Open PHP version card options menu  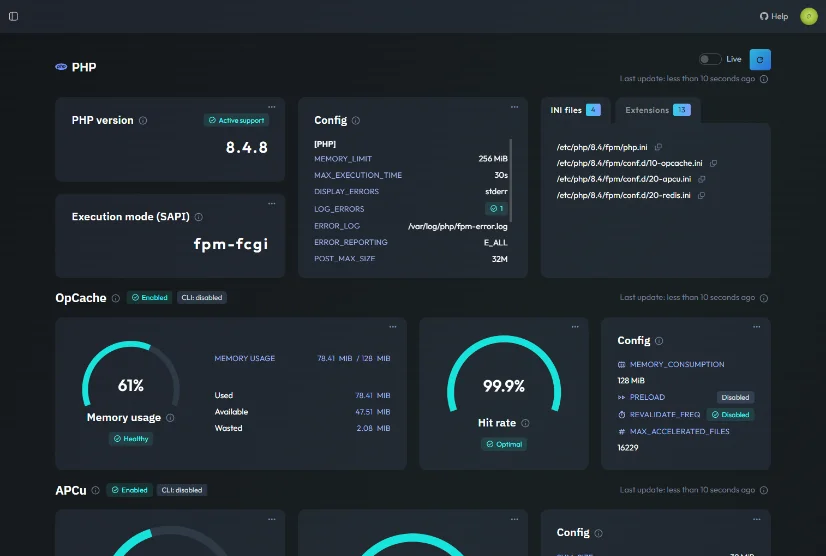tap(272, 107)
